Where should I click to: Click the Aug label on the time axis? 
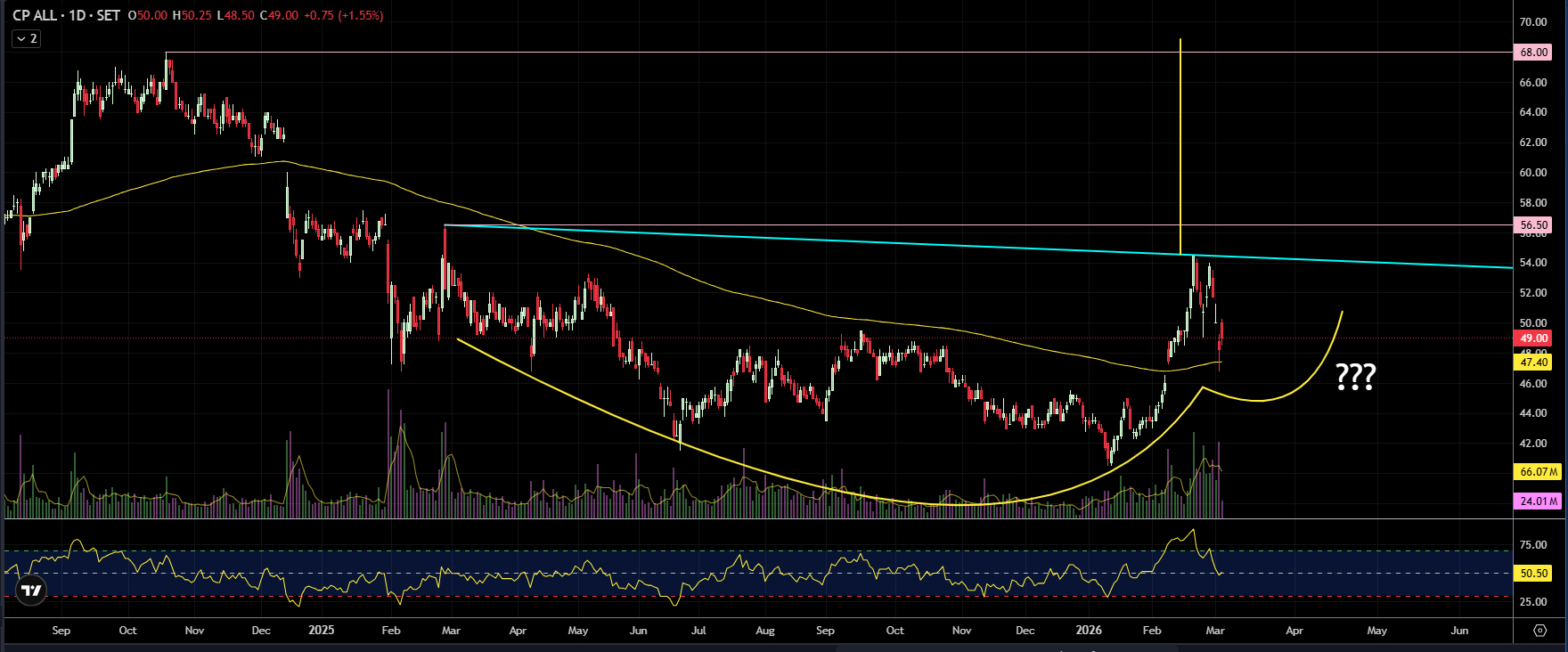[x=765, y=631]
